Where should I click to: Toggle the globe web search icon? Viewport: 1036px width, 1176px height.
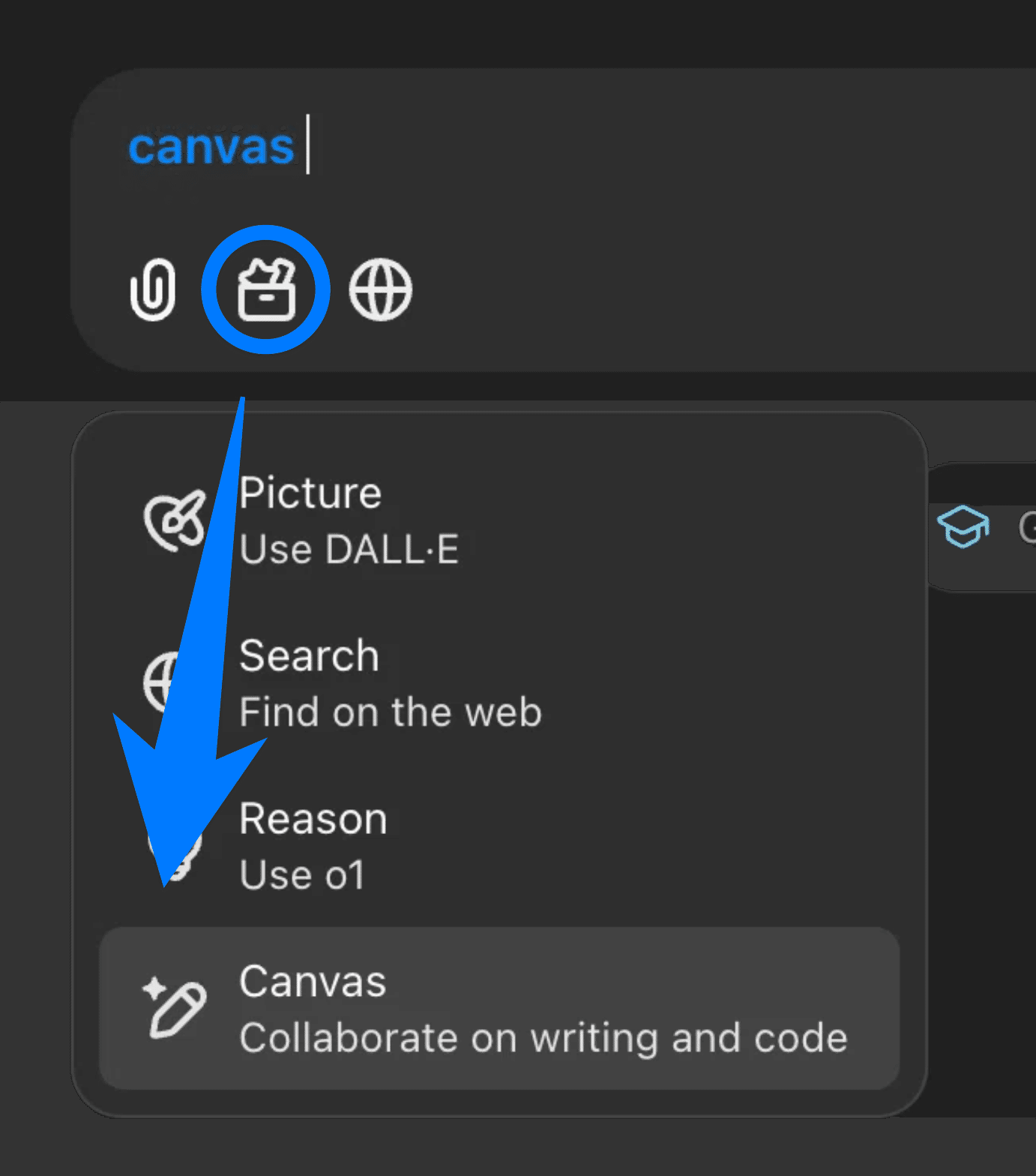tap(380, 289)
